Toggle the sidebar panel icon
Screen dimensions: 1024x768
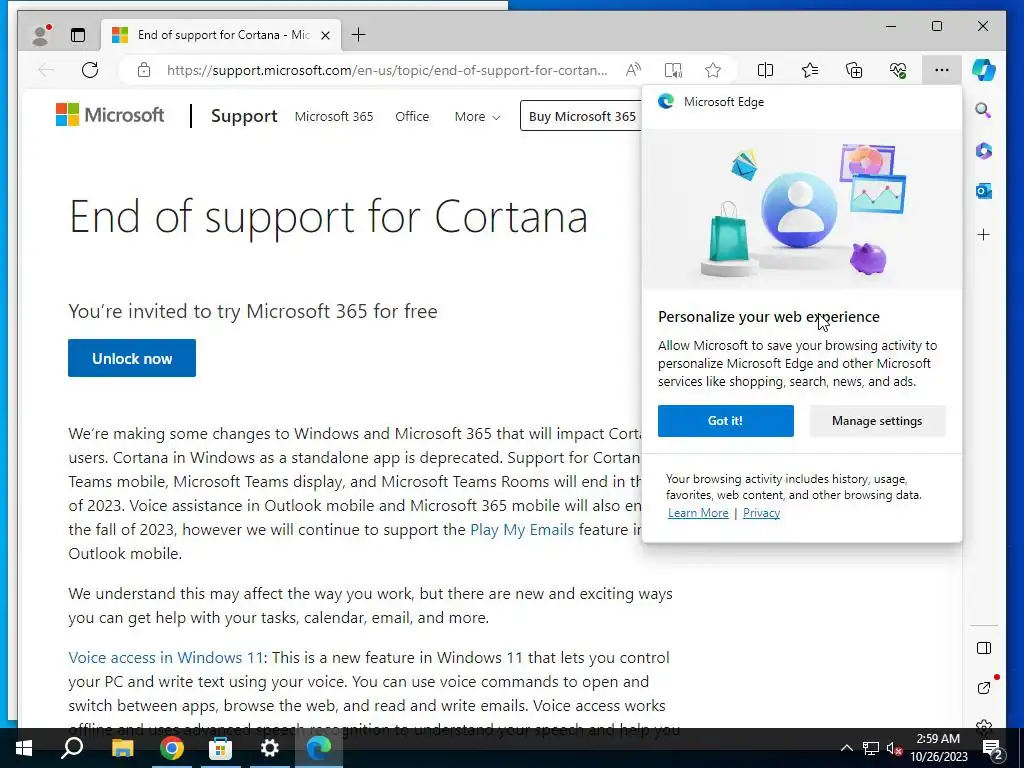point(984,648)
